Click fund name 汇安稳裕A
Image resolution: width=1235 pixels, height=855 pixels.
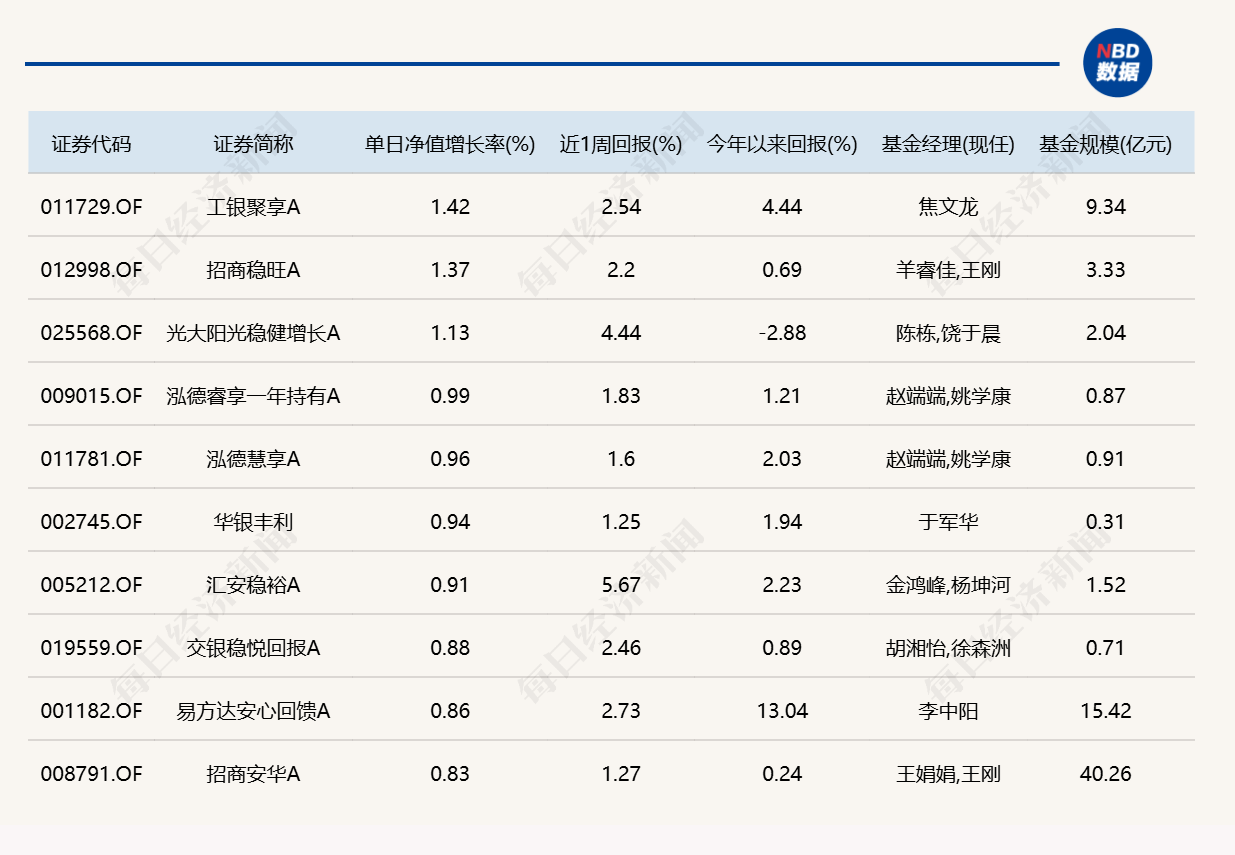(x=253, y=585)
